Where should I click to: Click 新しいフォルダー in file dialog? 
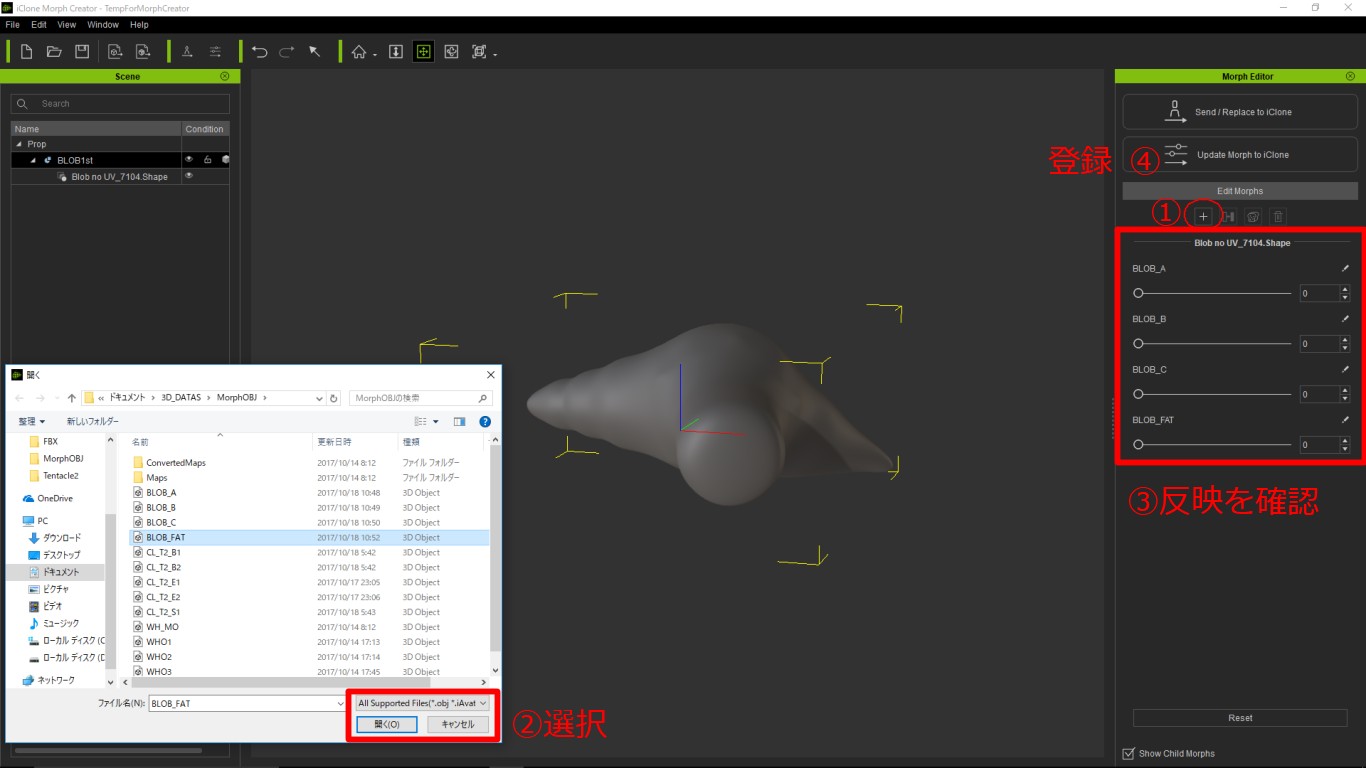point(93,422)
